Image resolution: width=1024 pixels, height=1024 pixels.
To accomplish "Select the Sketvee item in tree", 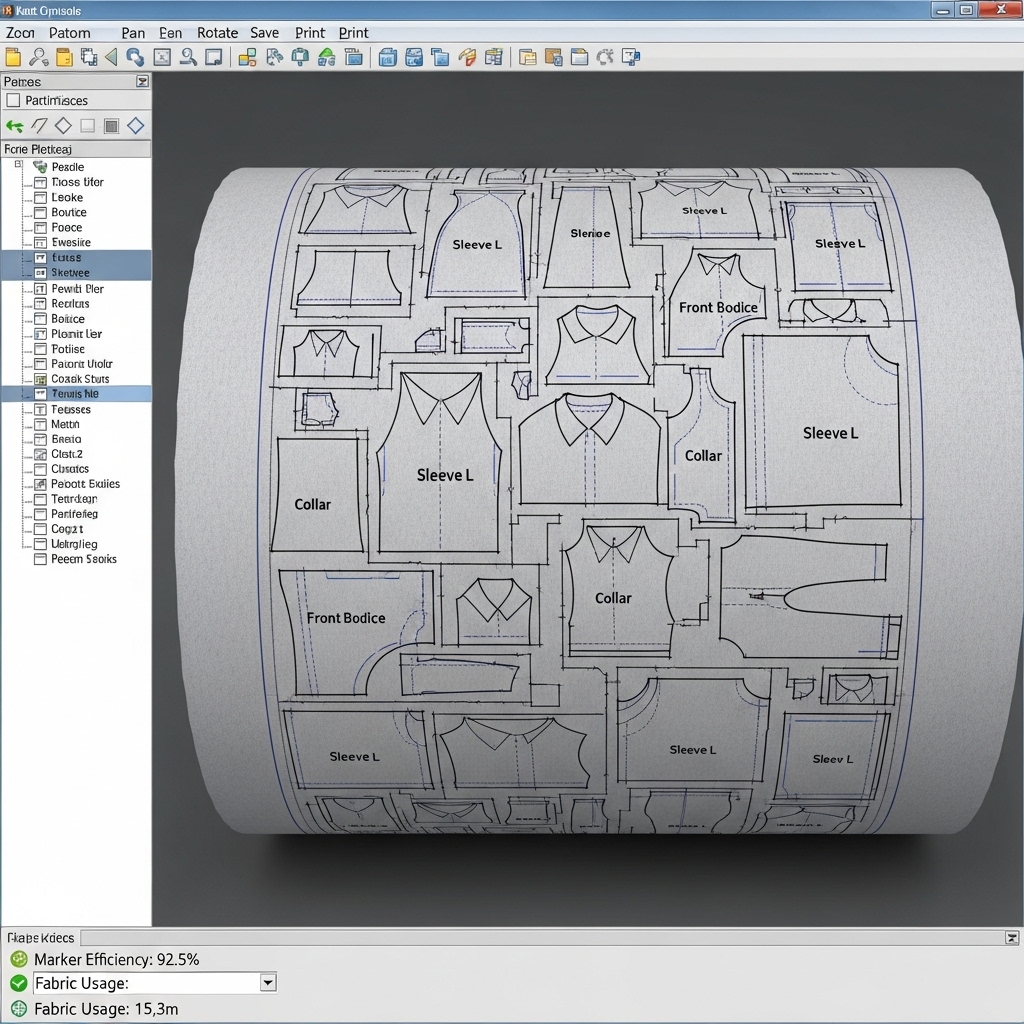I will pos(70,273).
